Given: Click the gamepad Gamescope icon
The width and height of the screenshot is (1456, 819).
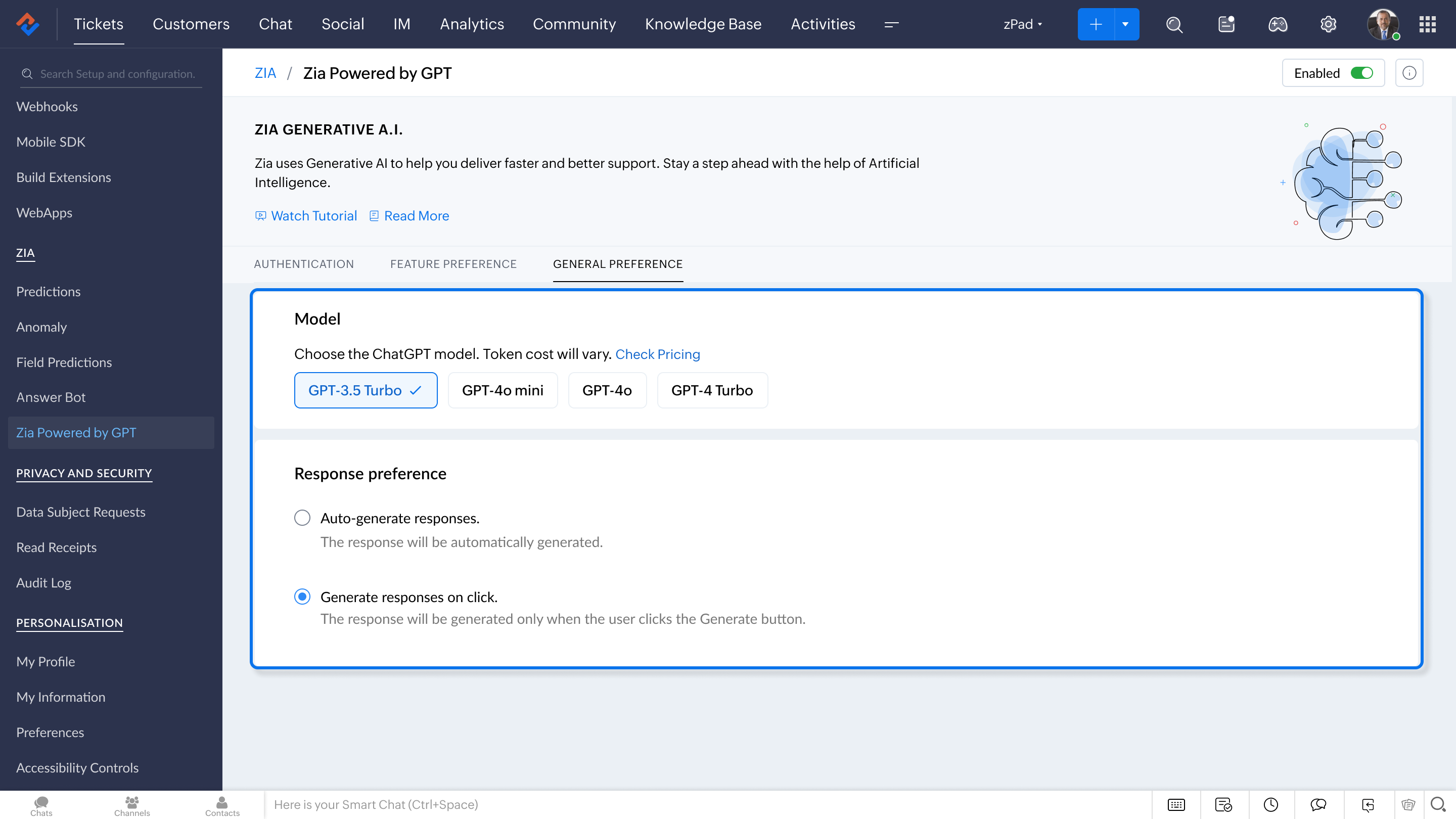Looking at the screenshot, I should [x=1278, y=24].
